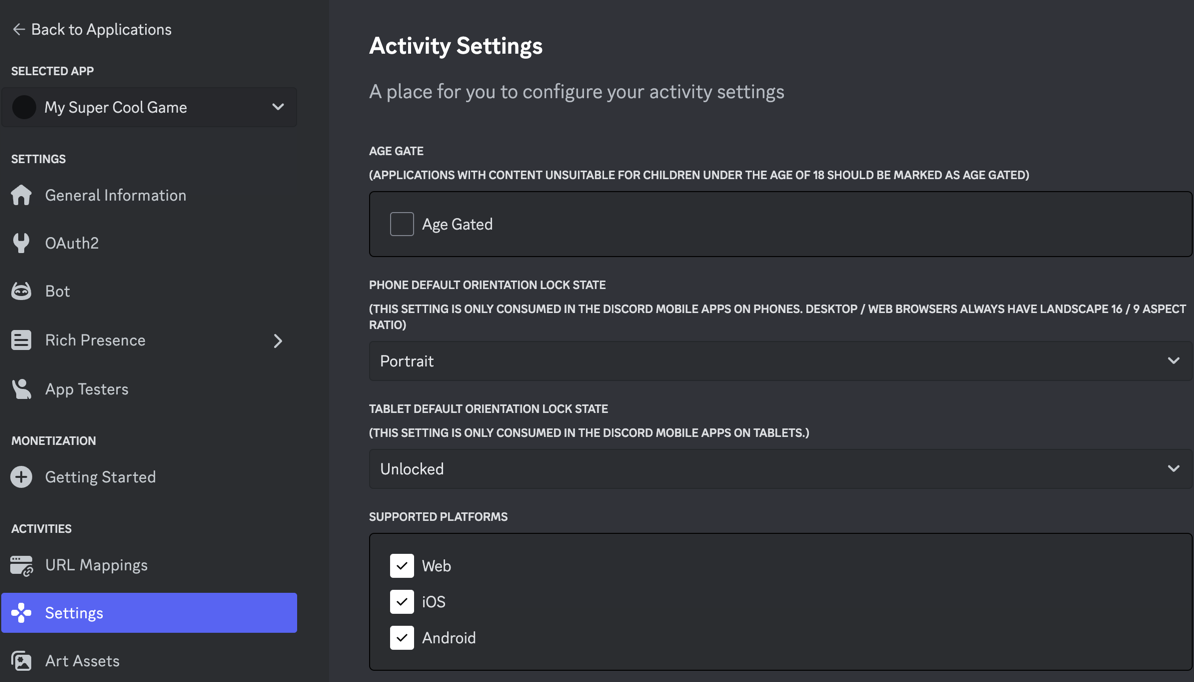Disable the Android platform checkbox
Viewport: 1194px width, 682px height.
click(402, 638)
